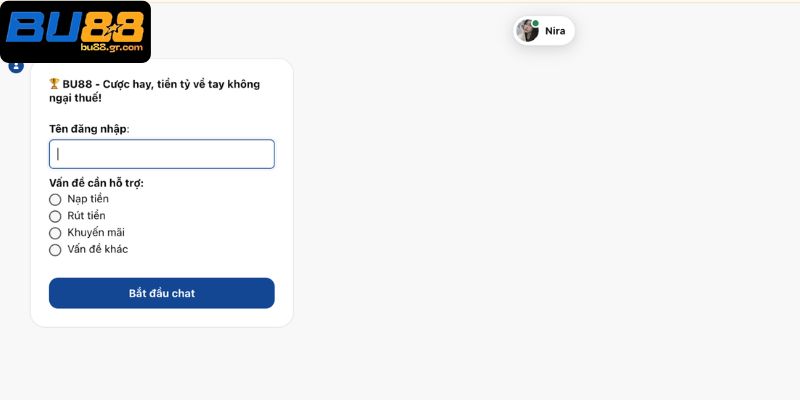Viewport: 800px width, 400px height.
Task: Click the blue bot avatar beside the form
Action: [16, 66]
